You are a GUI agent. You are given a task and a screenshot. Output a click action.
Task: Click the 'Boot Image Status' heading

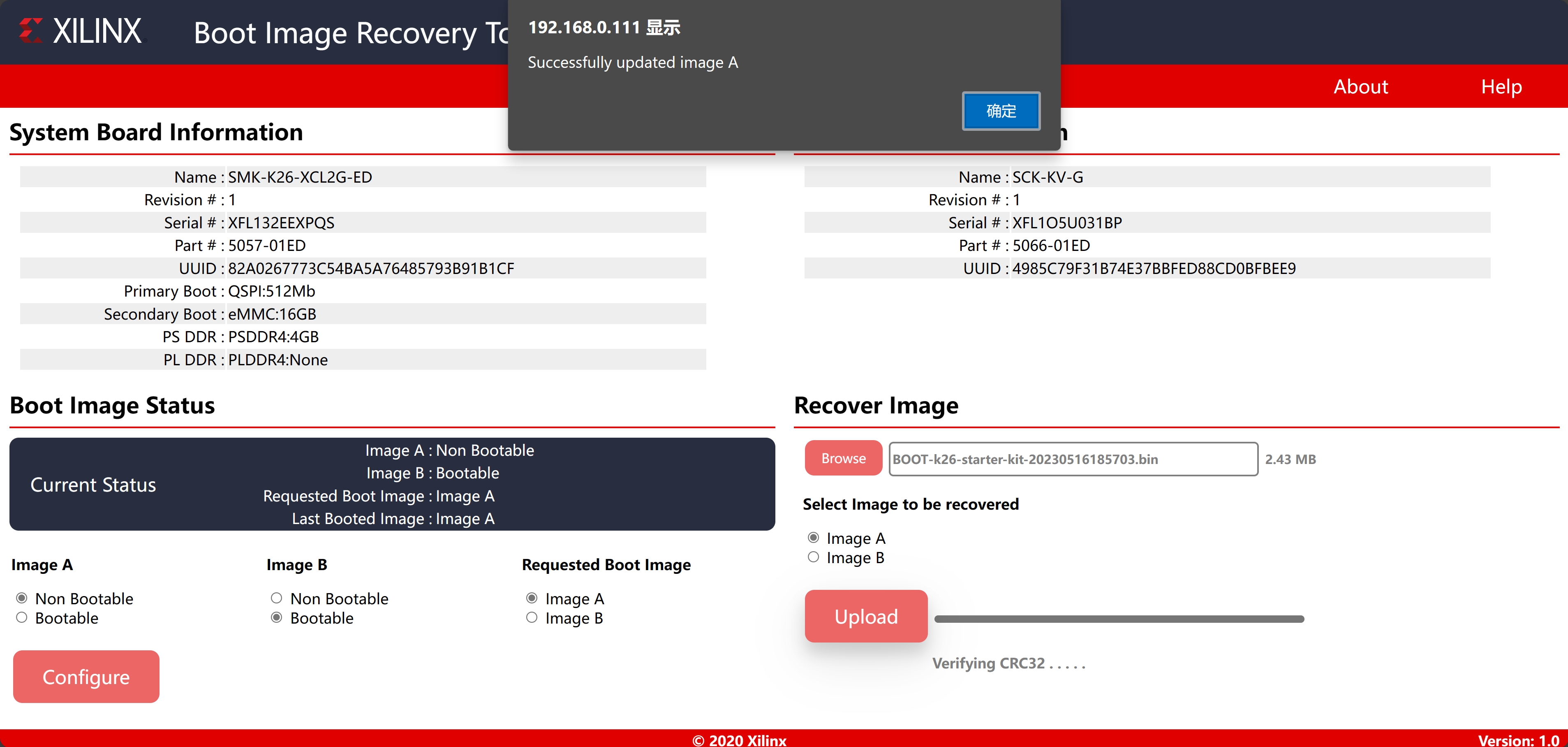(x=113, y=406)
